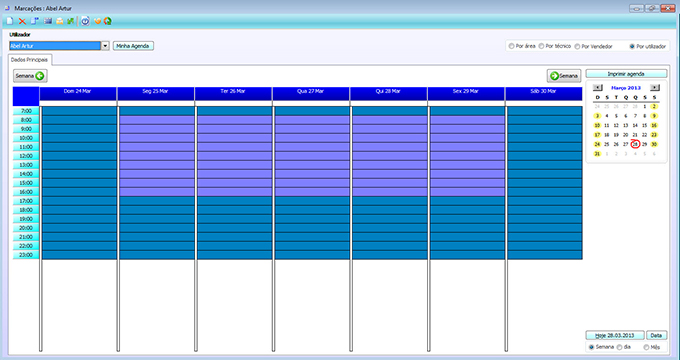Select day 17 in the mini calendar
This screenshot has height=360, width=680.
click(597, 135)
